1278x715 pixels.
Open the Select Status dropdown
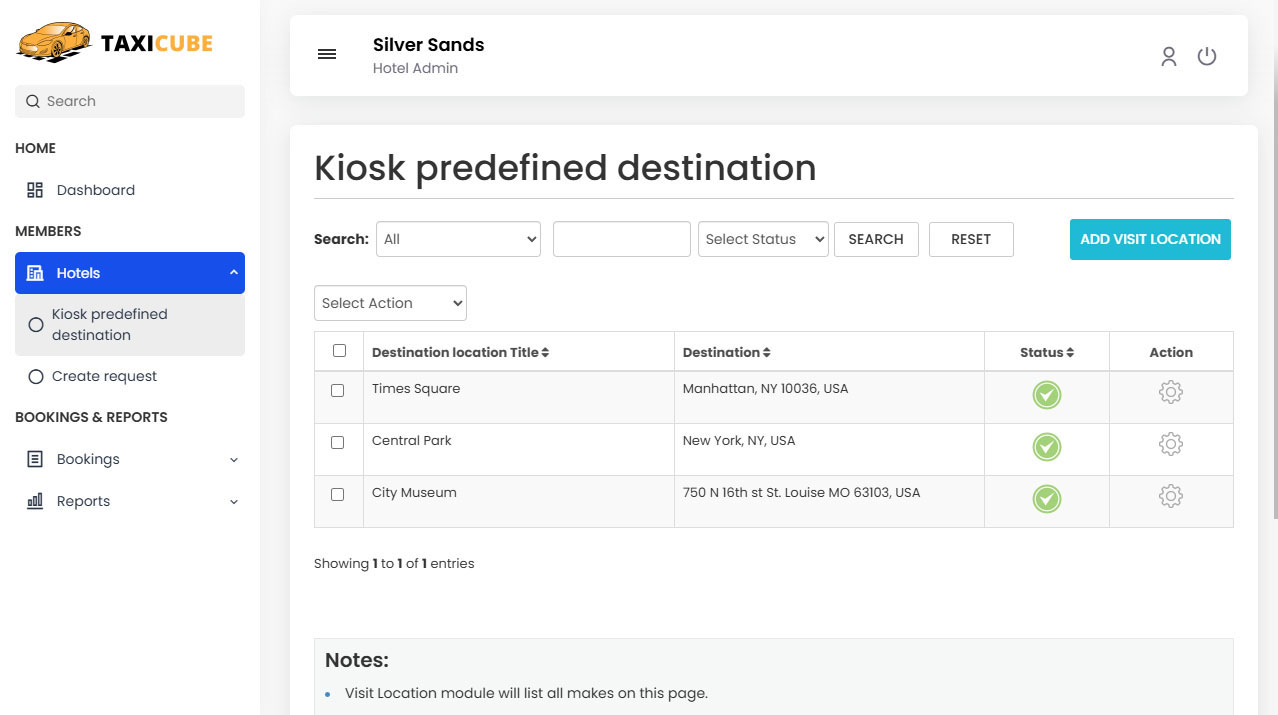point(763,239)
